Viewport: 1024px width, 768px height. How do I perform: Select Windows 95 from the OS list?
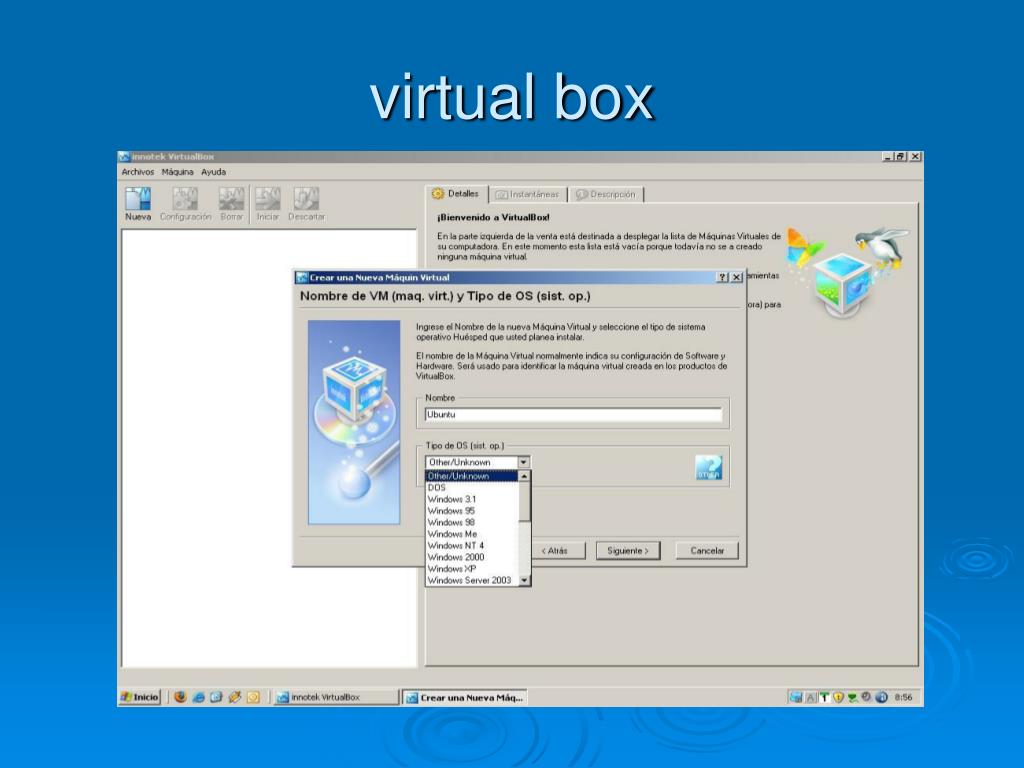pyautogui.click(x=472, y=511)
